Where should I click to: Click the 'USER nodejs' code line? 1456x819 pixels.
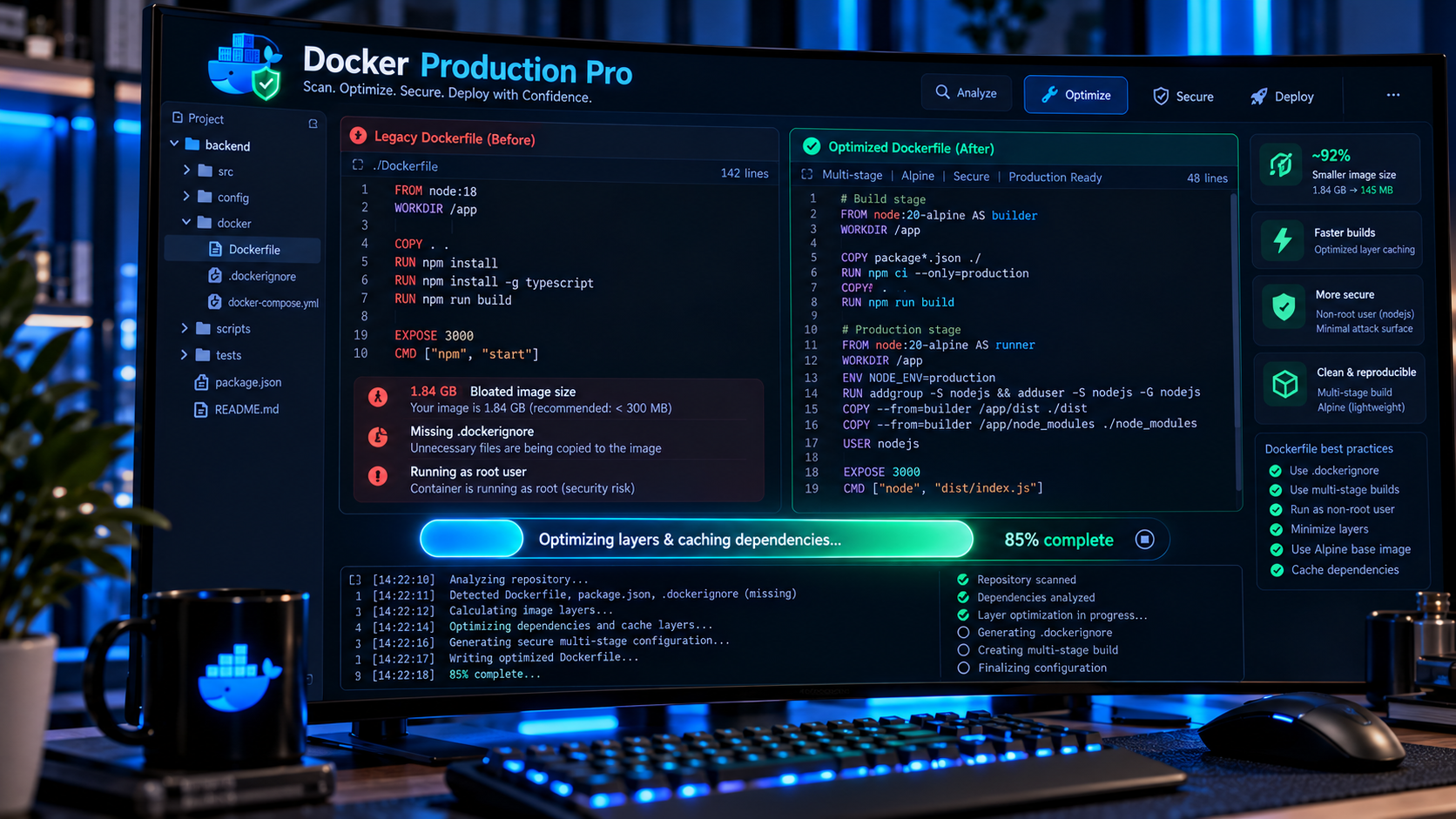[880, 444]
